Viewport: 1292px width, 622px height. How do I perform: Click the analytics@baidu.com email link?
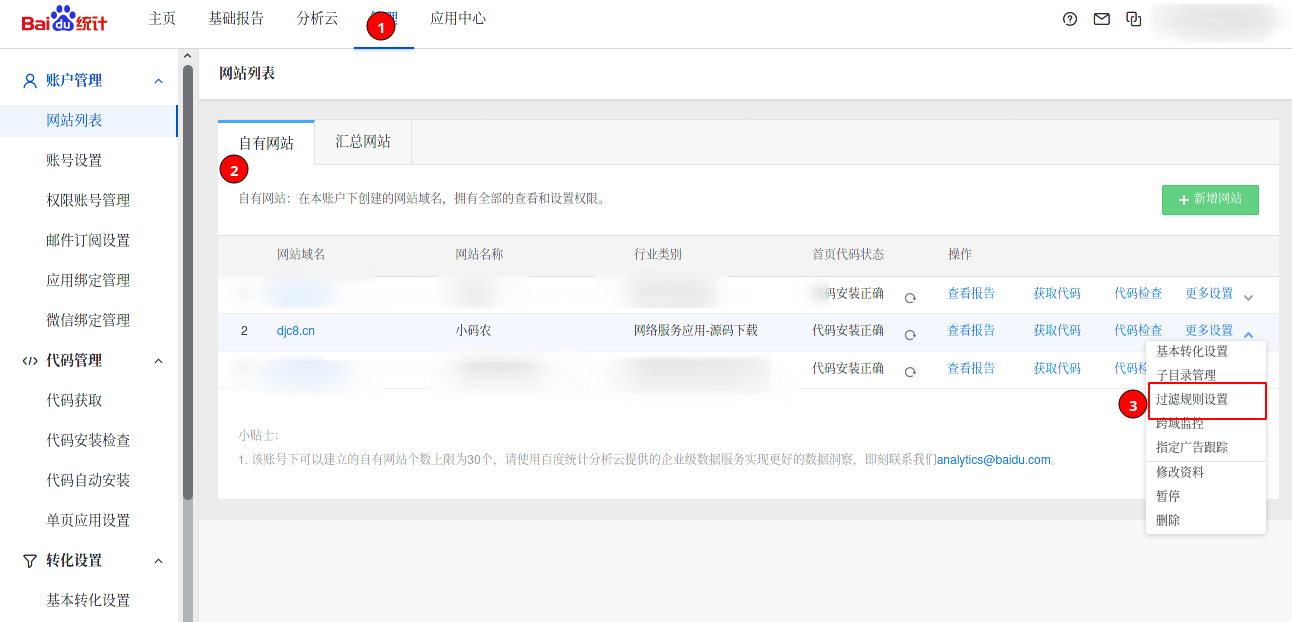tap(994, 460)
